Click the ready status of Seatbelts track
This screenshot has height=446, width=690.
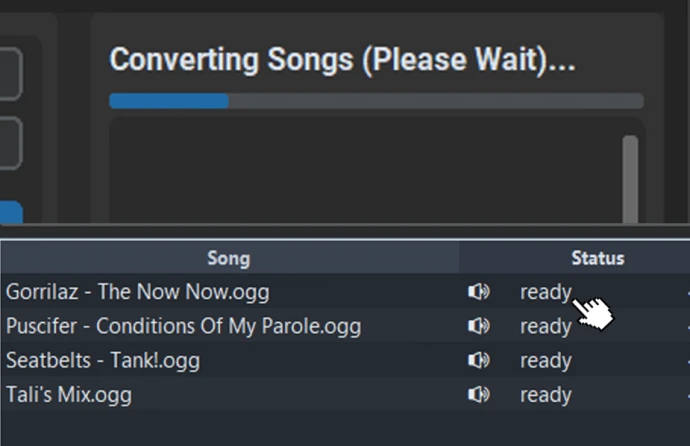(x=545, y=360)
